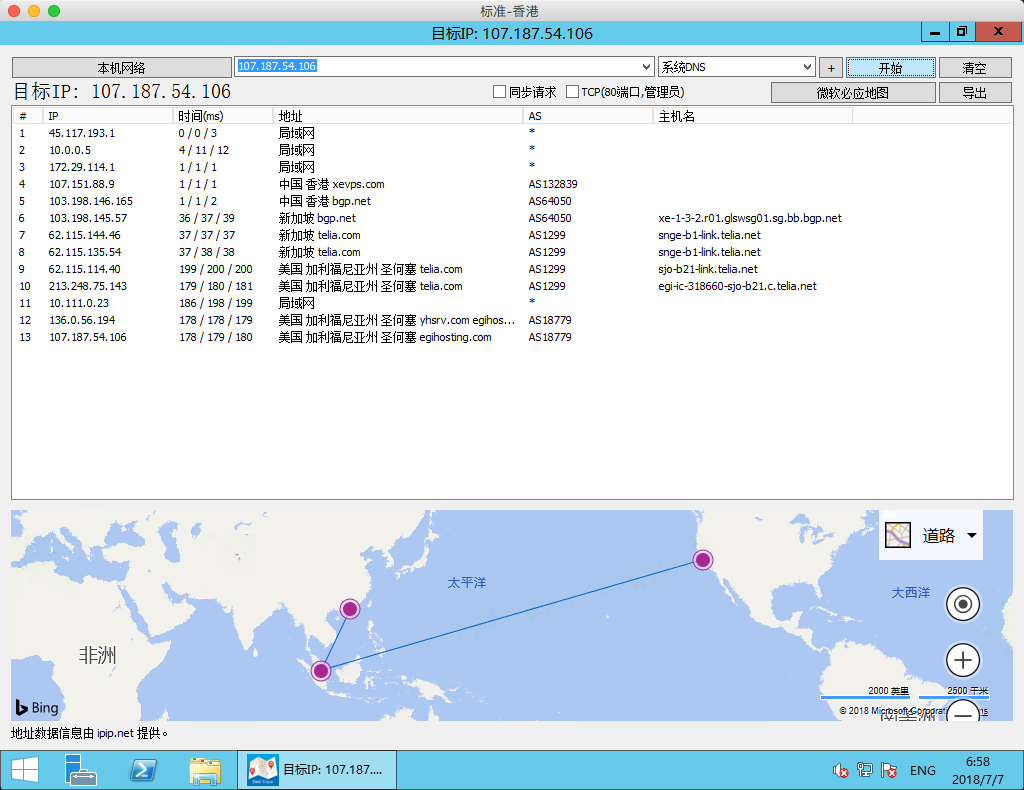Open Server Manager from the taskbar

[x=80, y=770]
